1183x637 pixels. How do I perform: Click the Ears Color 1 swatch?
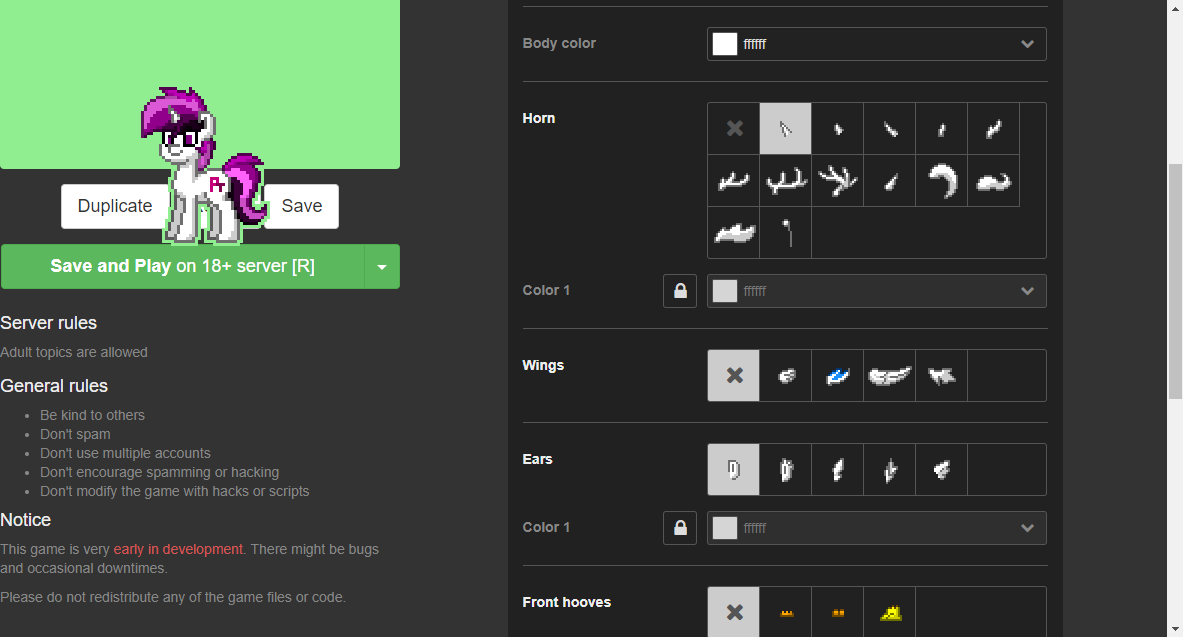pos(724,528)
